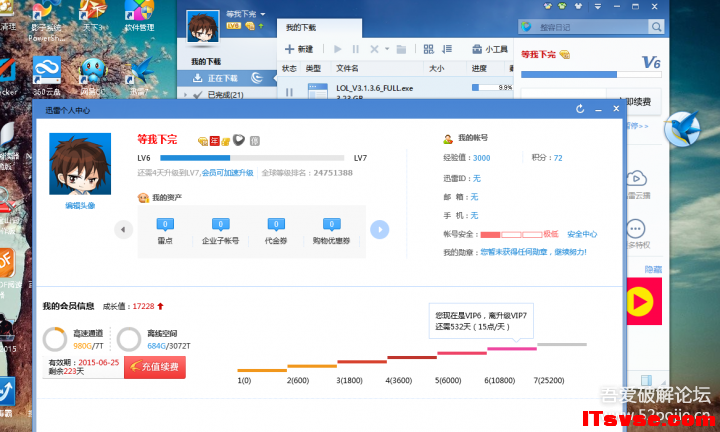Screen dimensions: 720x432
Task: Click the profile avatar in personal center
Action: 80,164
